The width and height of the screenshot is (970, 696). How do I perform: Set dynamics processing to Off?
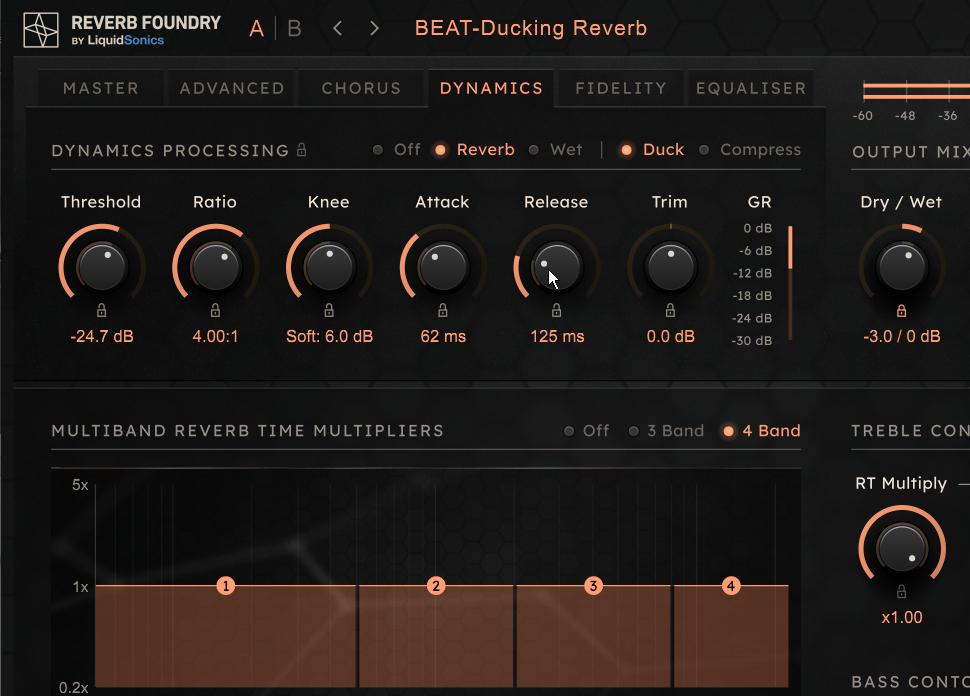coord(397,150)
